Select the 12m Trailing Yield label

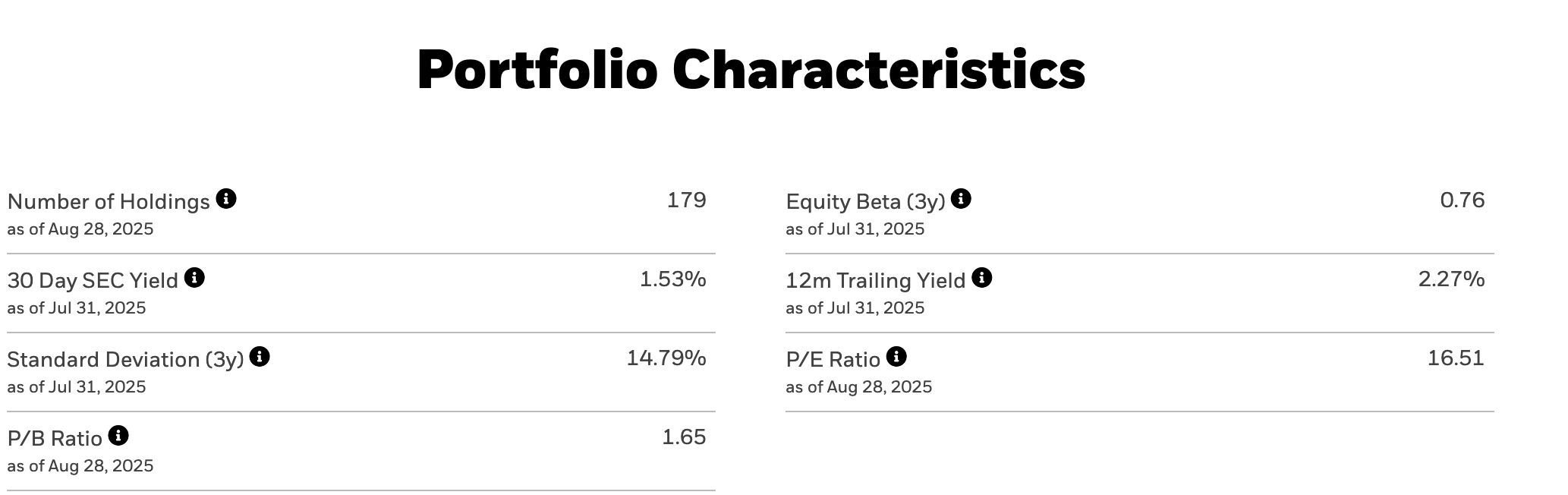coord(875,281)
